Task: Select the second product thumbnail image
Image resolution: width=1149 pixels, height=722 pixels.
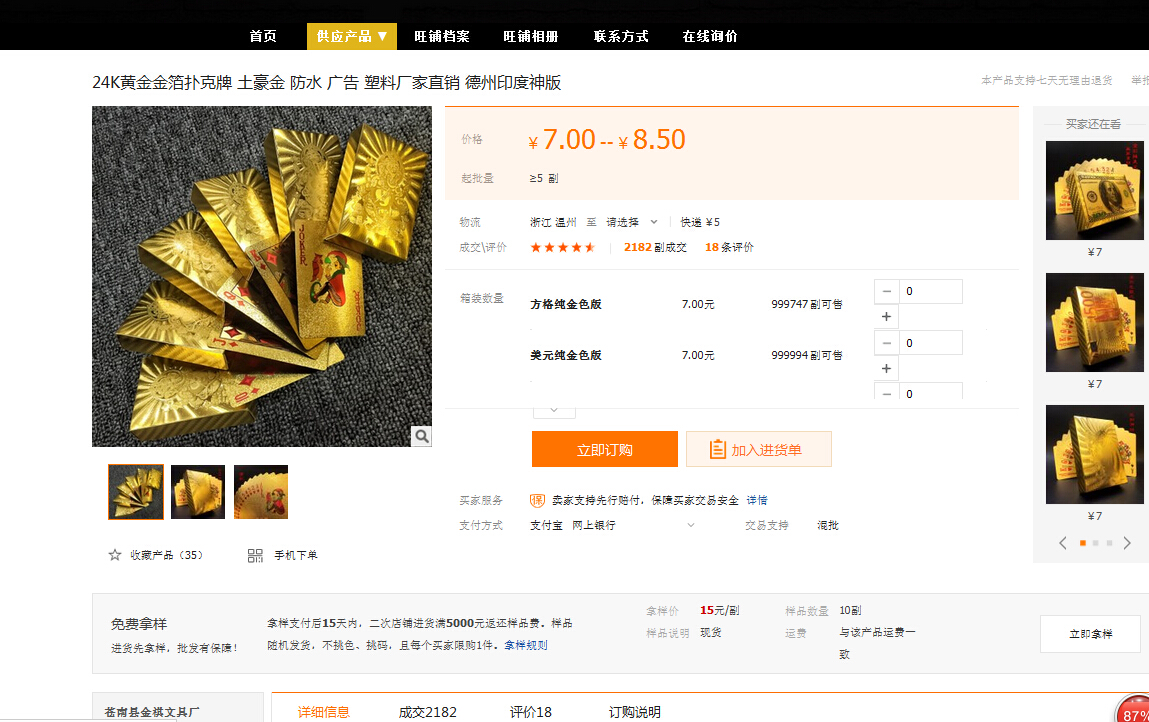Action: 198,492
